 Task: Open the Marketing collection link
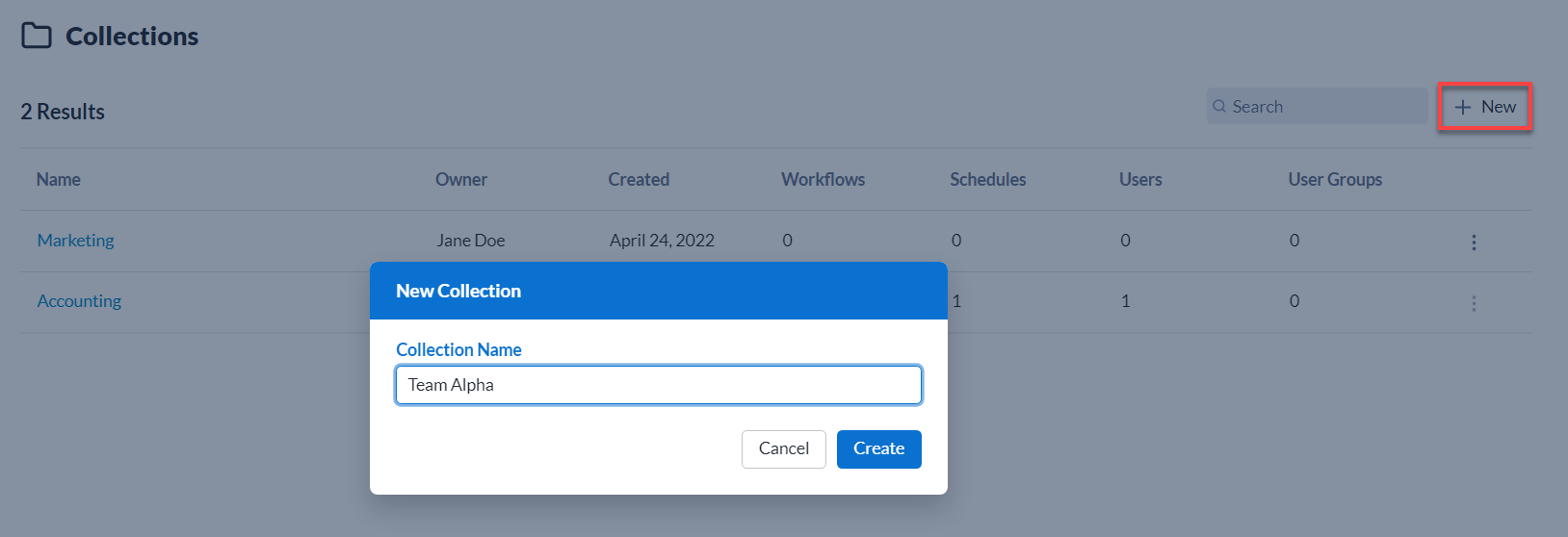coord(75,241)
